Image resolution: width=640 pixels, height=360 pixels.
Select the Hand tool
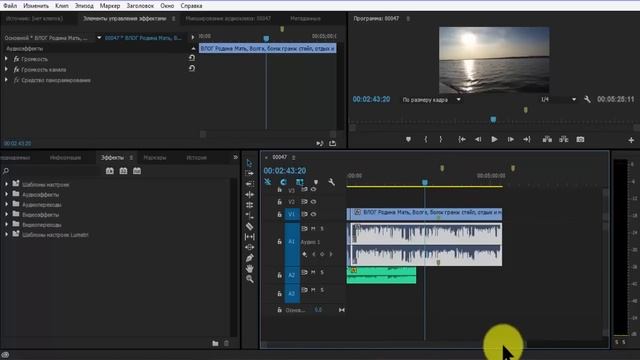tap(249, 269)
